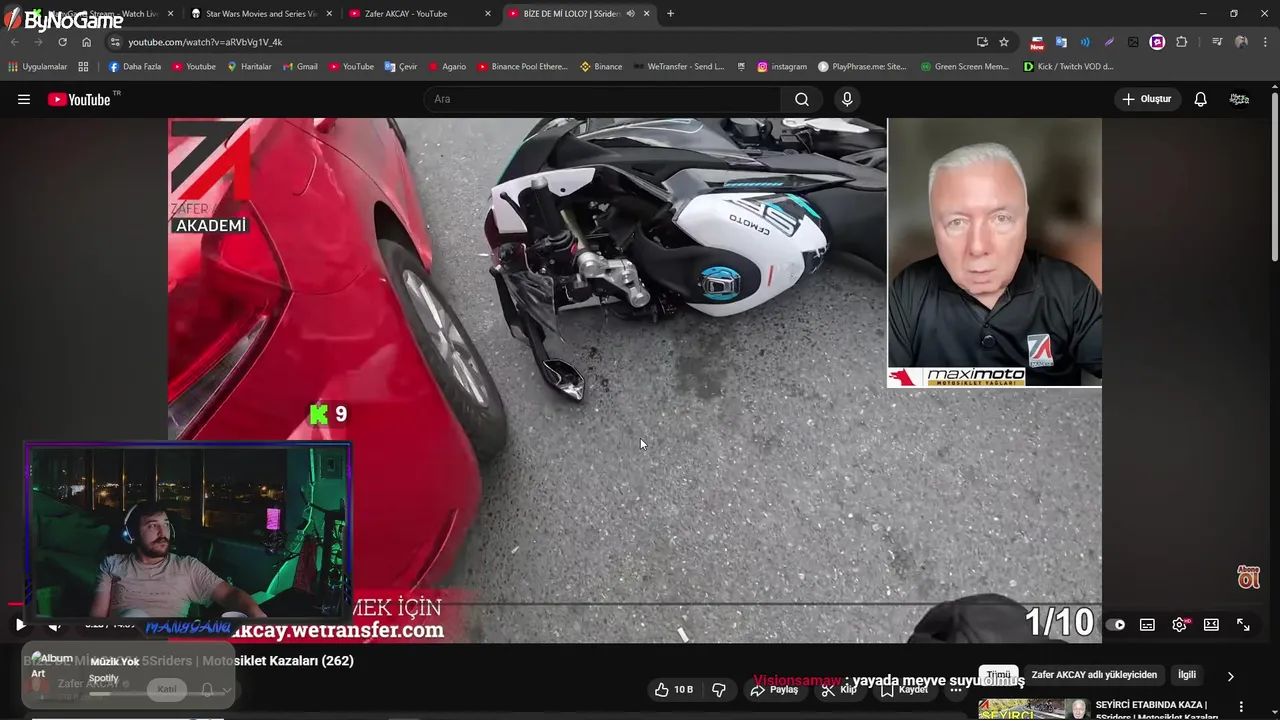This screenshot has height=720, width=1280.
Task: Toggle the autoplay switch in player
Action: coord(1115,625)
